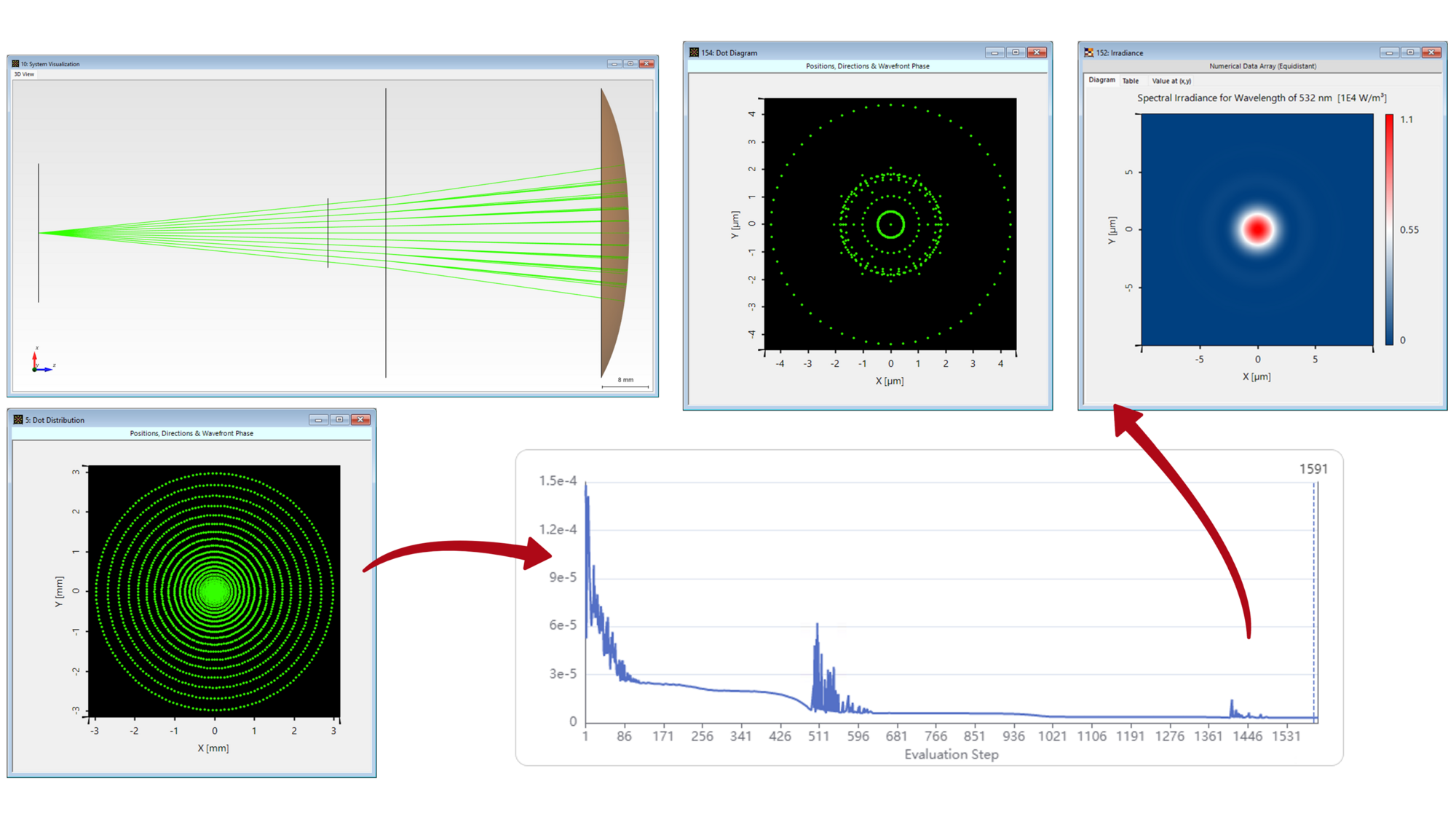Open the Value at (x,y) tab
Viewport: 1456px width, 819px height.
(1171, 81)
